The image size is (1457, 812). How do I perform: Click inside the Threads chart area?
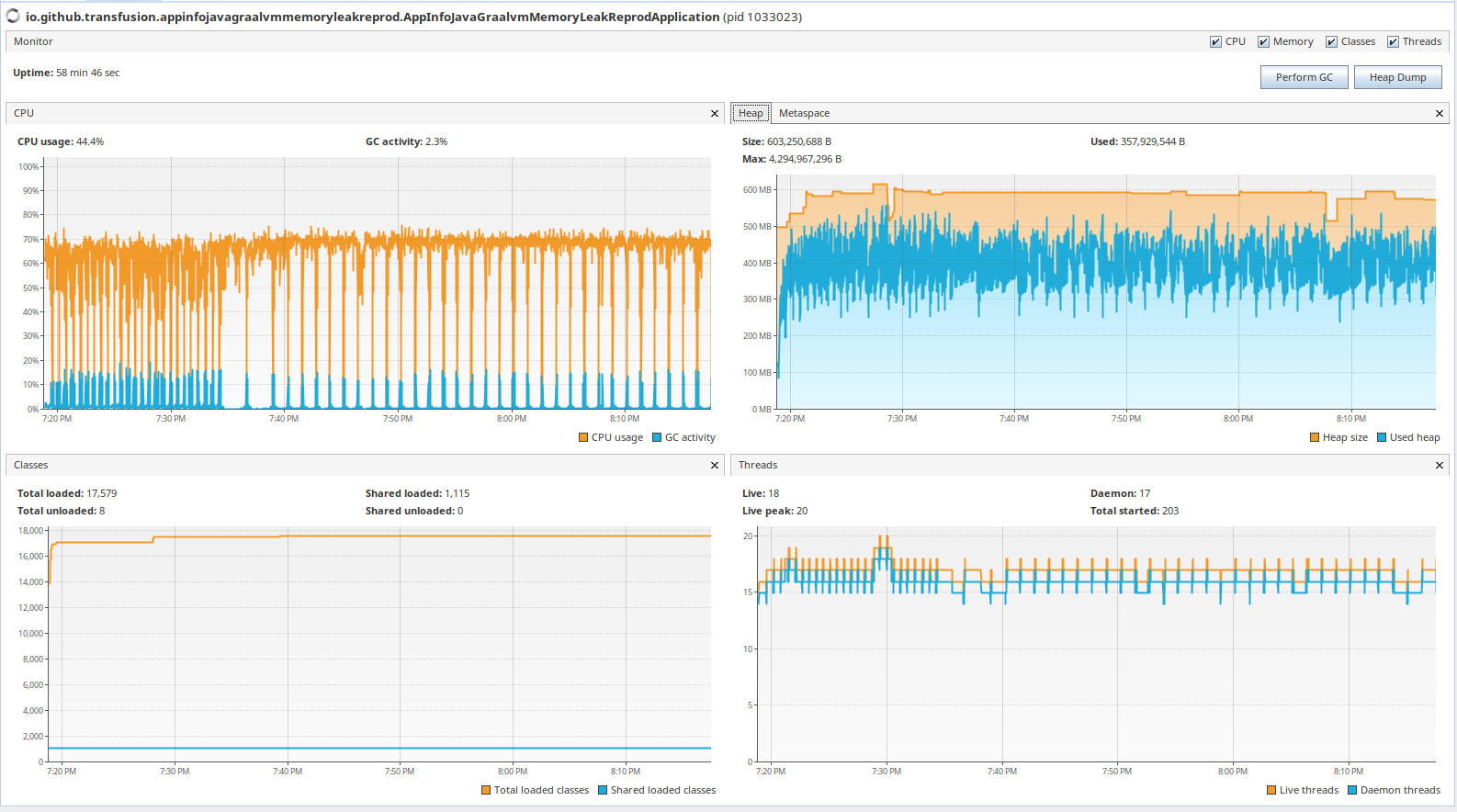click(1096, 644)
